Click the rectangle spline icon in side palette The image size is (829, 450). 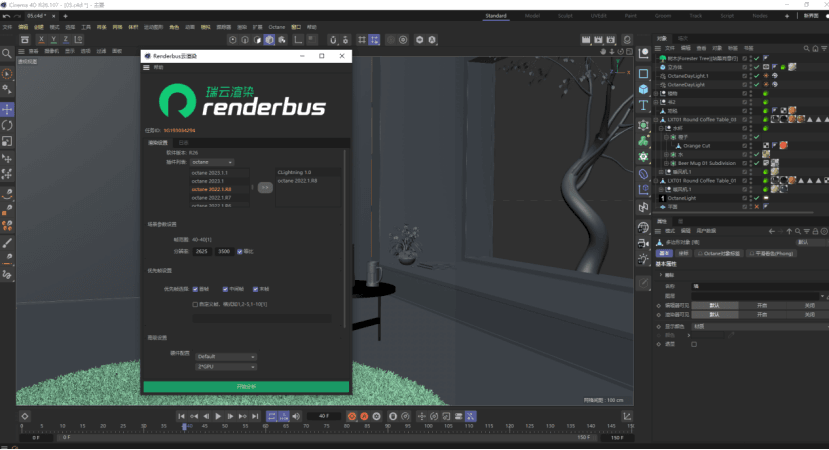tap(643, 74)
